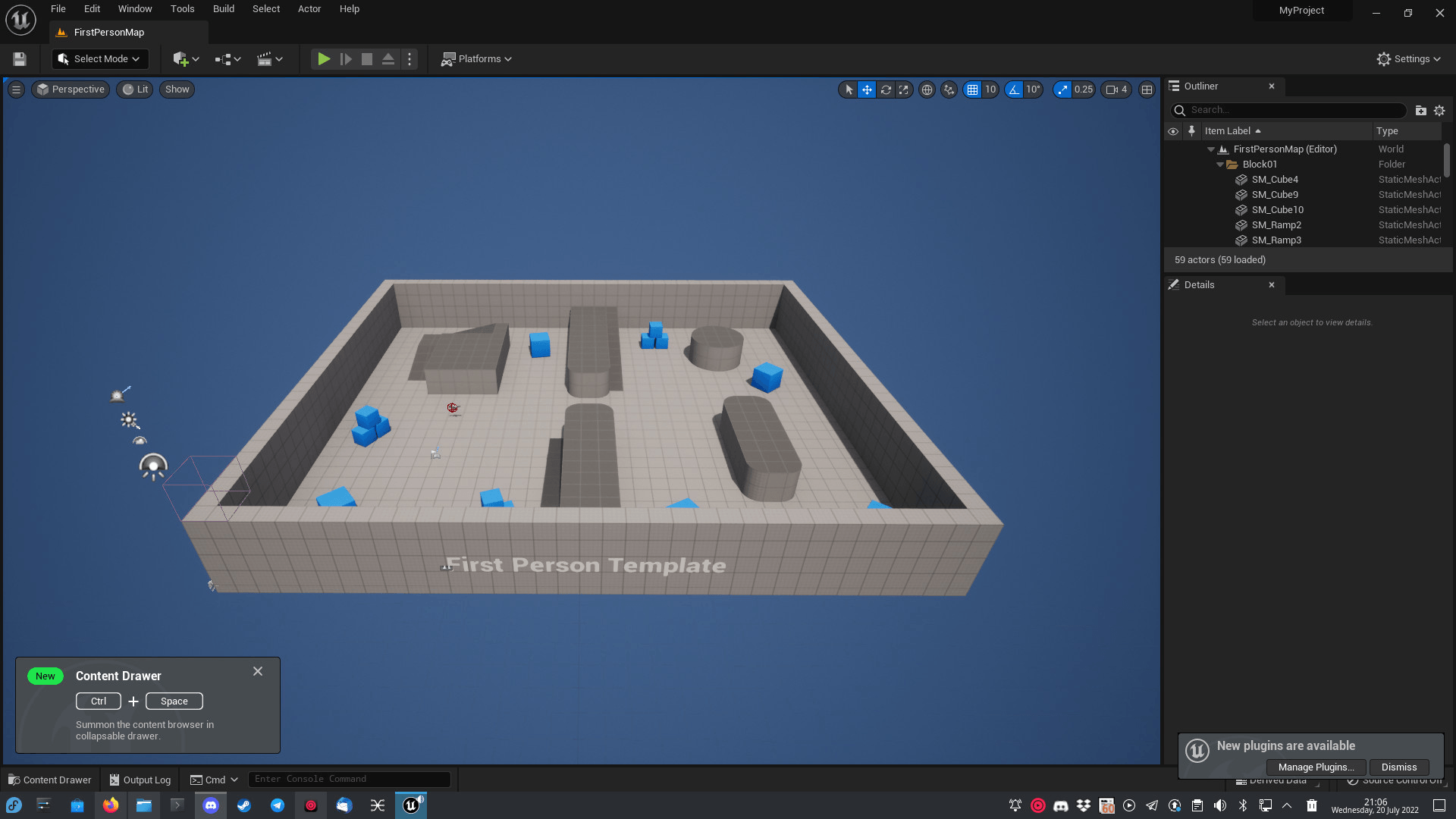This screenshot has height=819, width=1456.
Task: Click the viewport layout maximize icon
Action: (1147, 89)
